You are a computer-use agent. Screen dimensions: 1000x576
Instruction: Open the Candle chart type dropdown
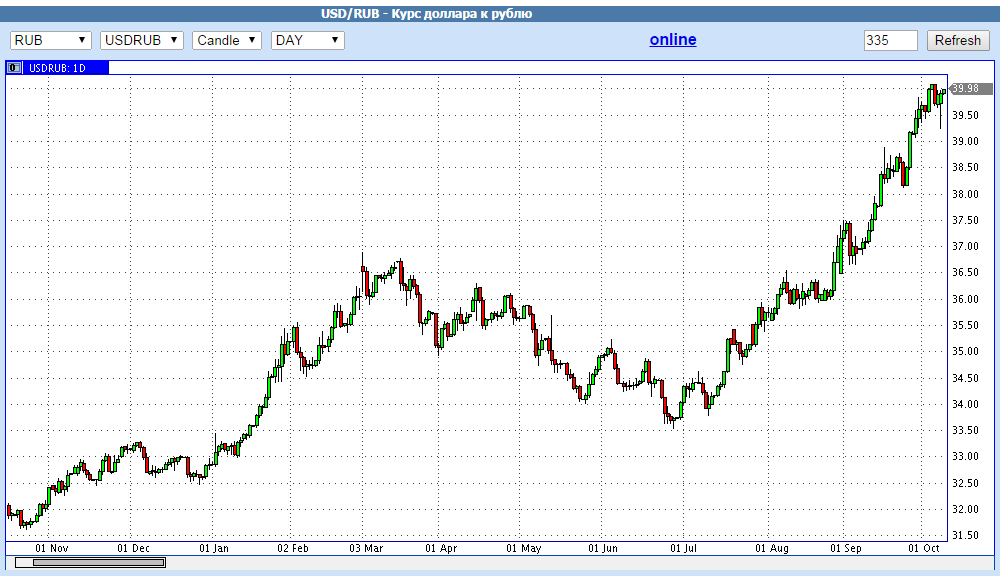click(227, 40)
